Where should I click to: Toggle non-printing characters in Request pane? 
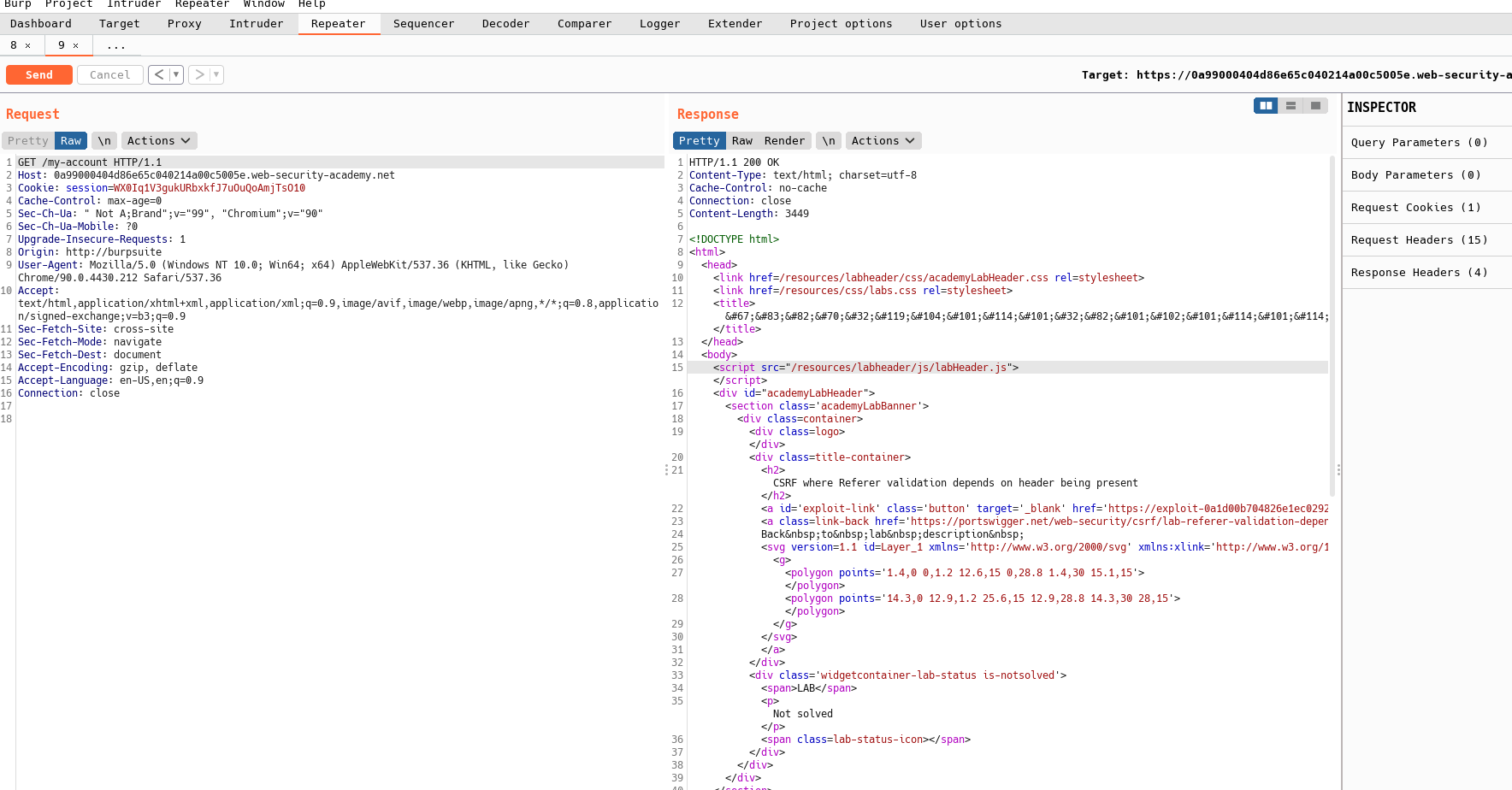pos(104,141)
